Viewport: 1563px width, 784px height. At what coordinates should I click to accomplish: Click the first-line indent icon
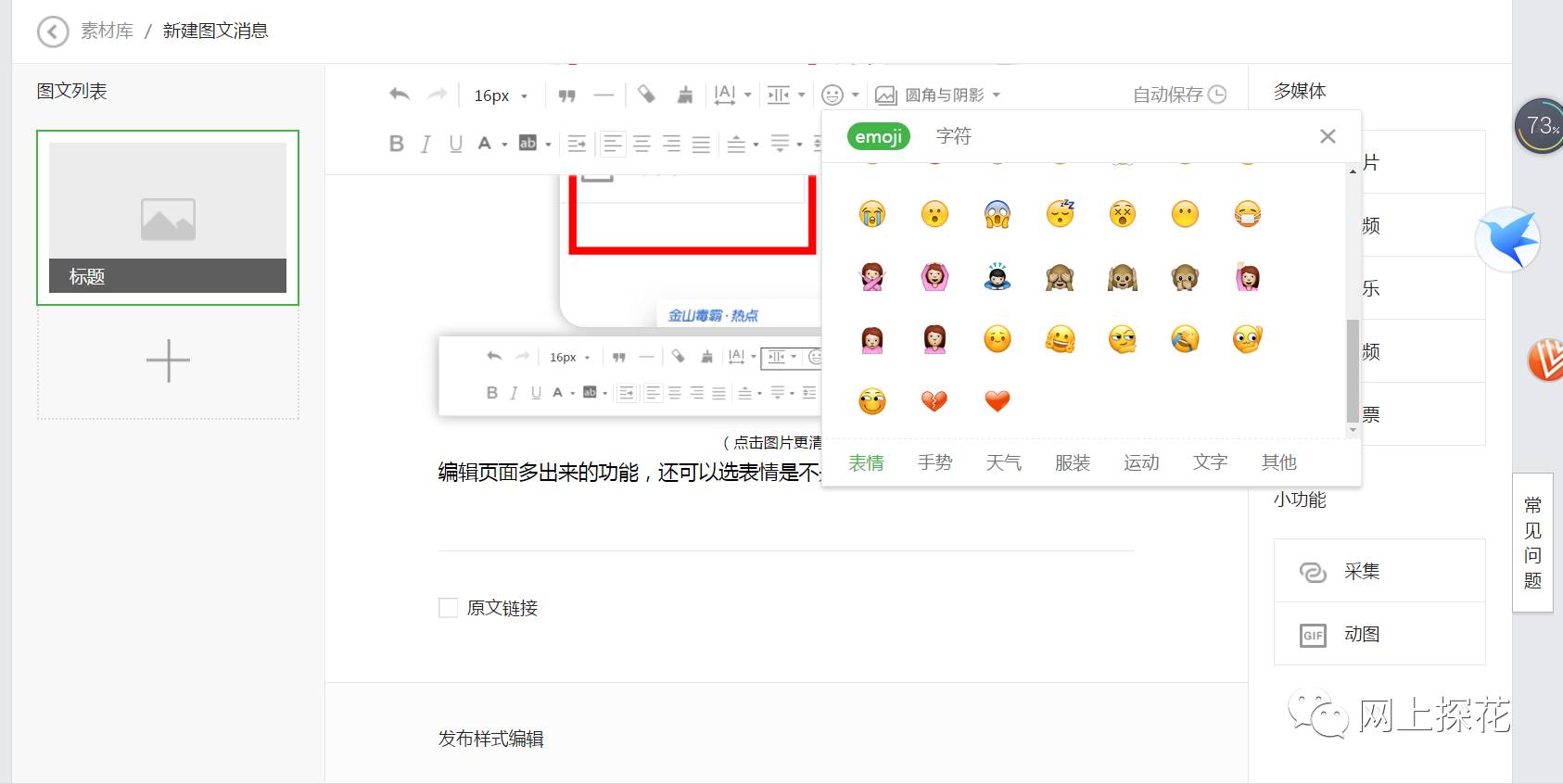[577, 144]
